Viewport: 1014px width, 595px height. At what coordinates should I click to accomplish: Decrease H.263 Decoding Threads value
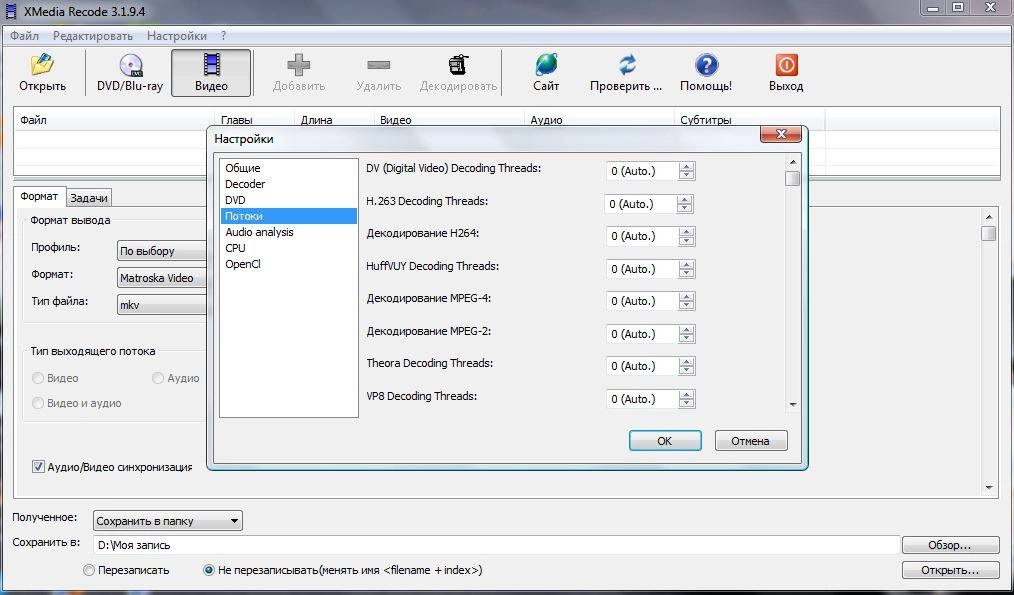coord(684,208)
